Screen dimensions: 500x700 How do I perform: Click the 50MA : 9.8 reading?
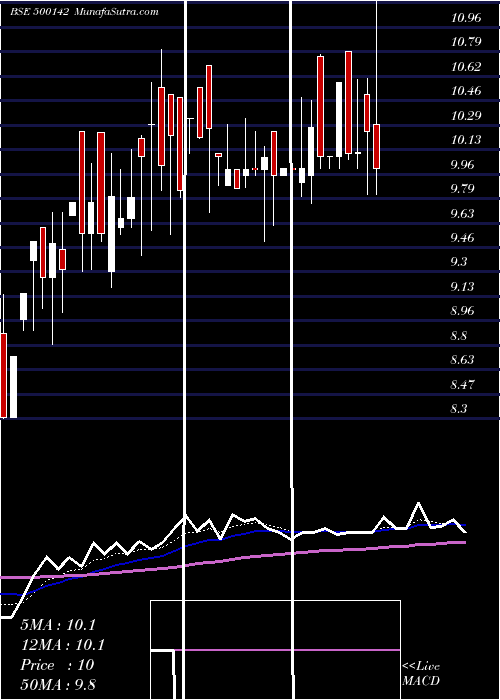coord(58,684)
